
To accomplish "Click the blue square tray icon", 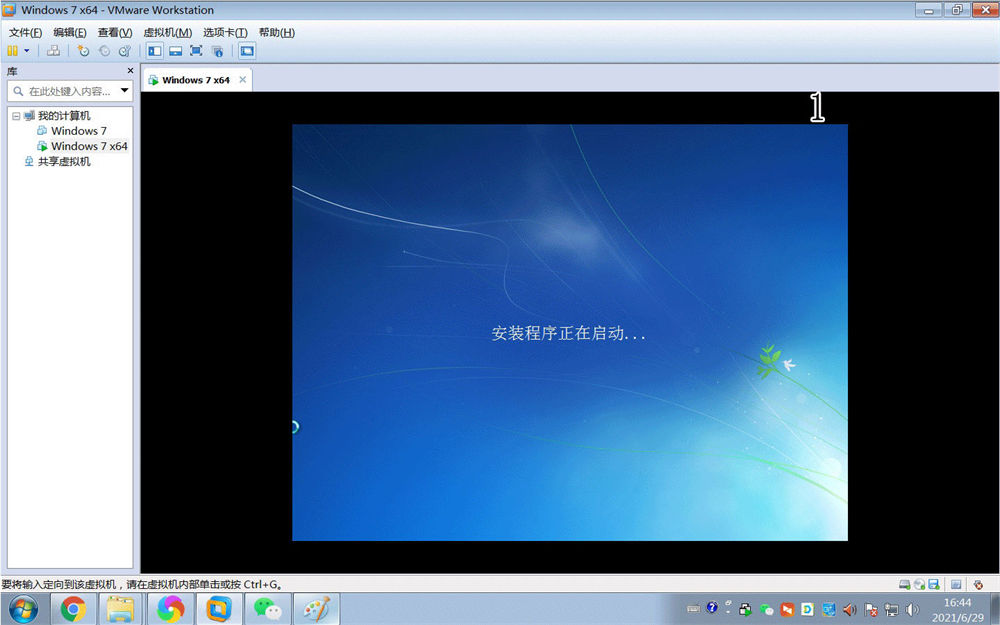I will [828, 610].
